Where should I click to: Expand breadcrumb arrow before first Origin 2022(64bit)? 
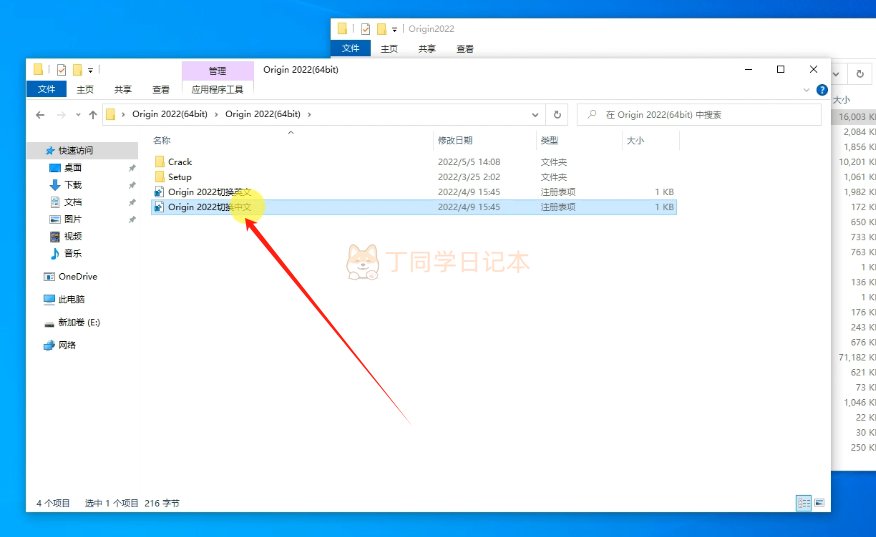pyautogui.click(x=123, y=115)
